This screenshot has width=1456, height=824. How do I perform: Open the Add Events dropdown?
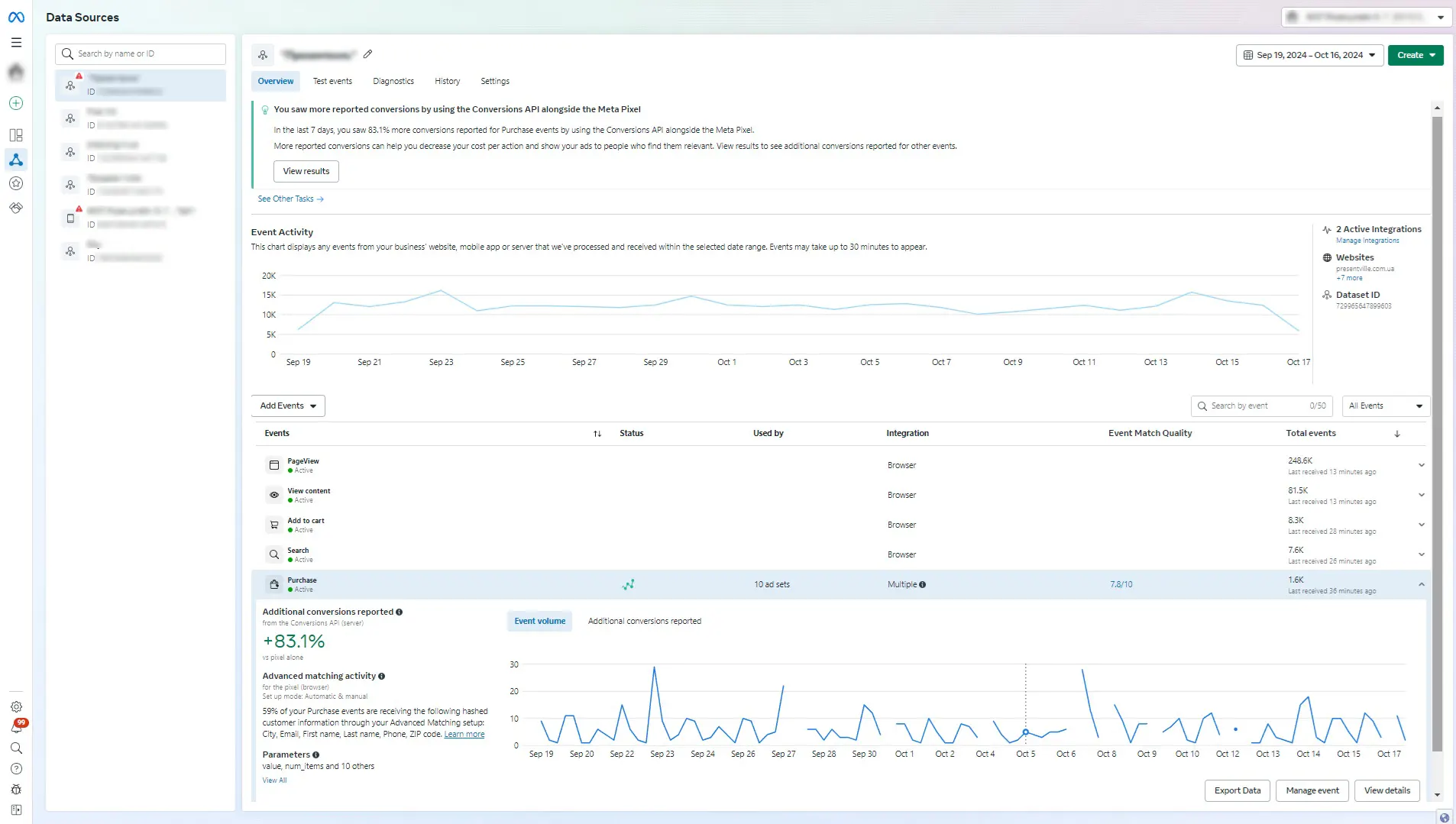288,406
